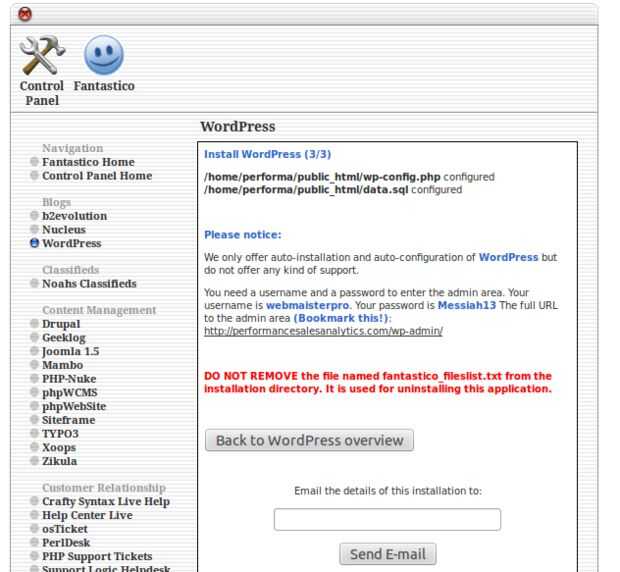
Task: Click the username webmaisterpro text
Action: pos(308,306)
